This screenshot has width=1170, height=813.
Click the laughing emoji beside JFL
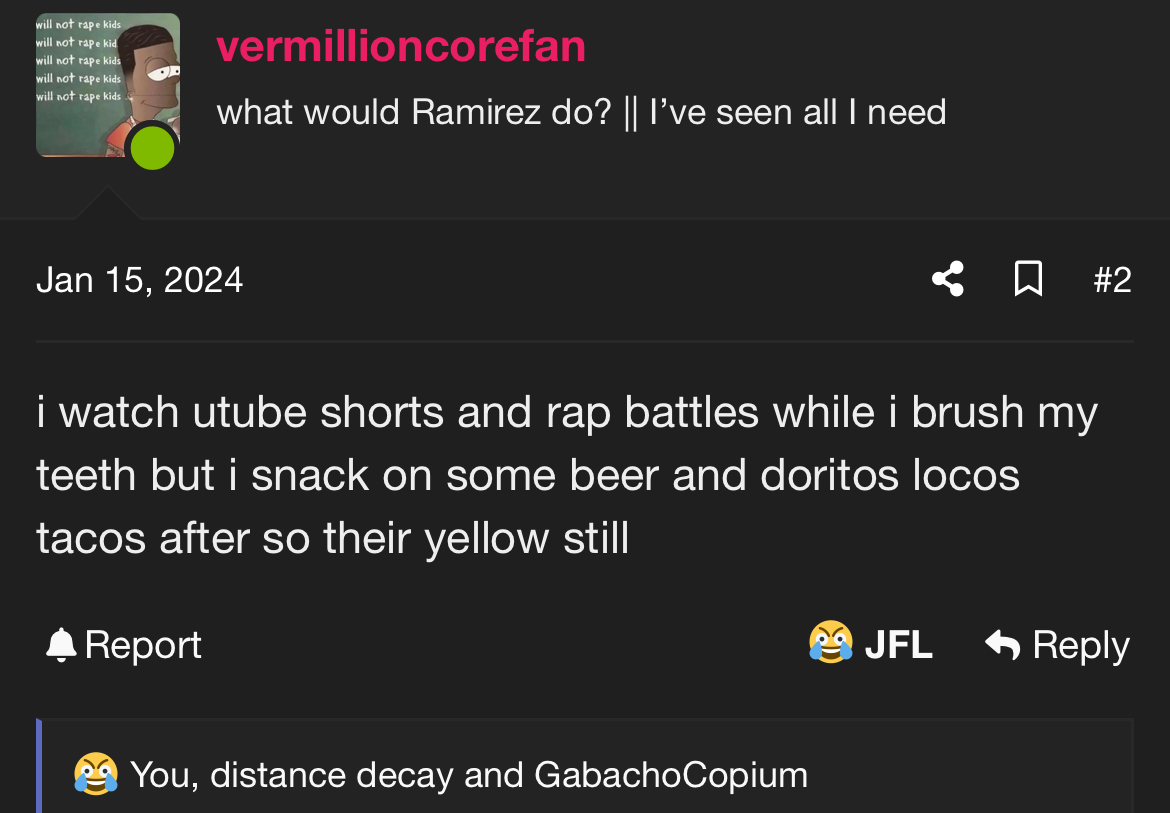coord(831,643)
